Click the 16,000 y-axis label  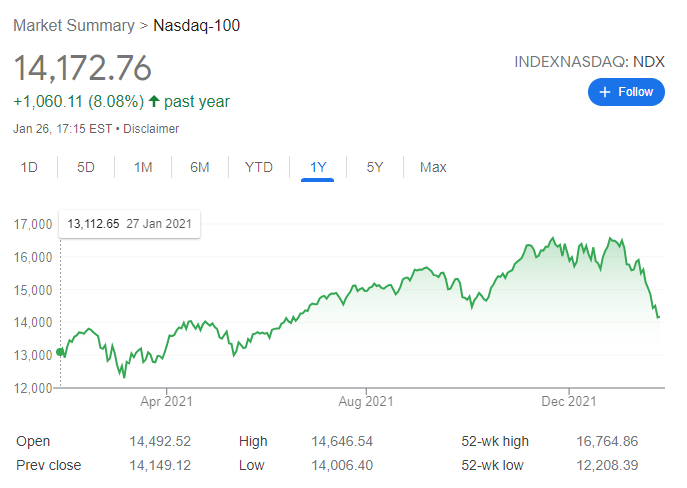point(33,257)
